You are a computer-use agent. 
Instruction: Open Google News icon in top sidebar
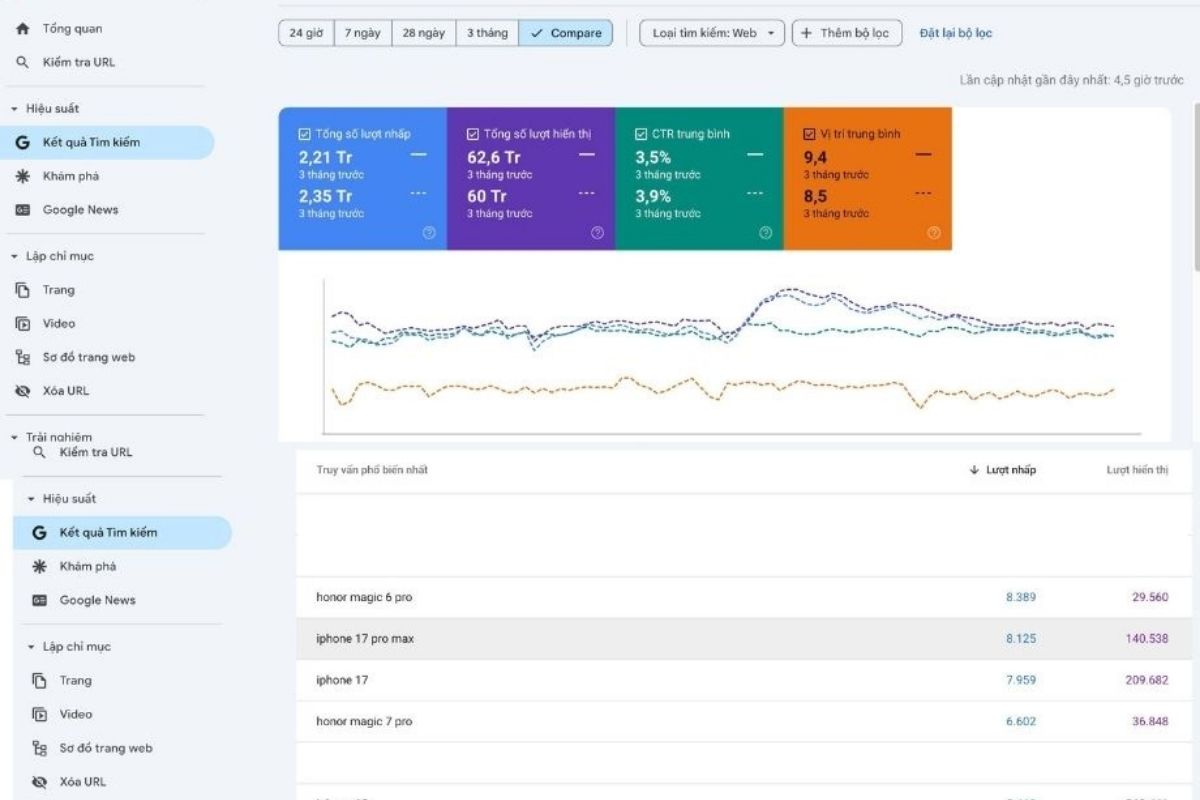tap(23, 210)
